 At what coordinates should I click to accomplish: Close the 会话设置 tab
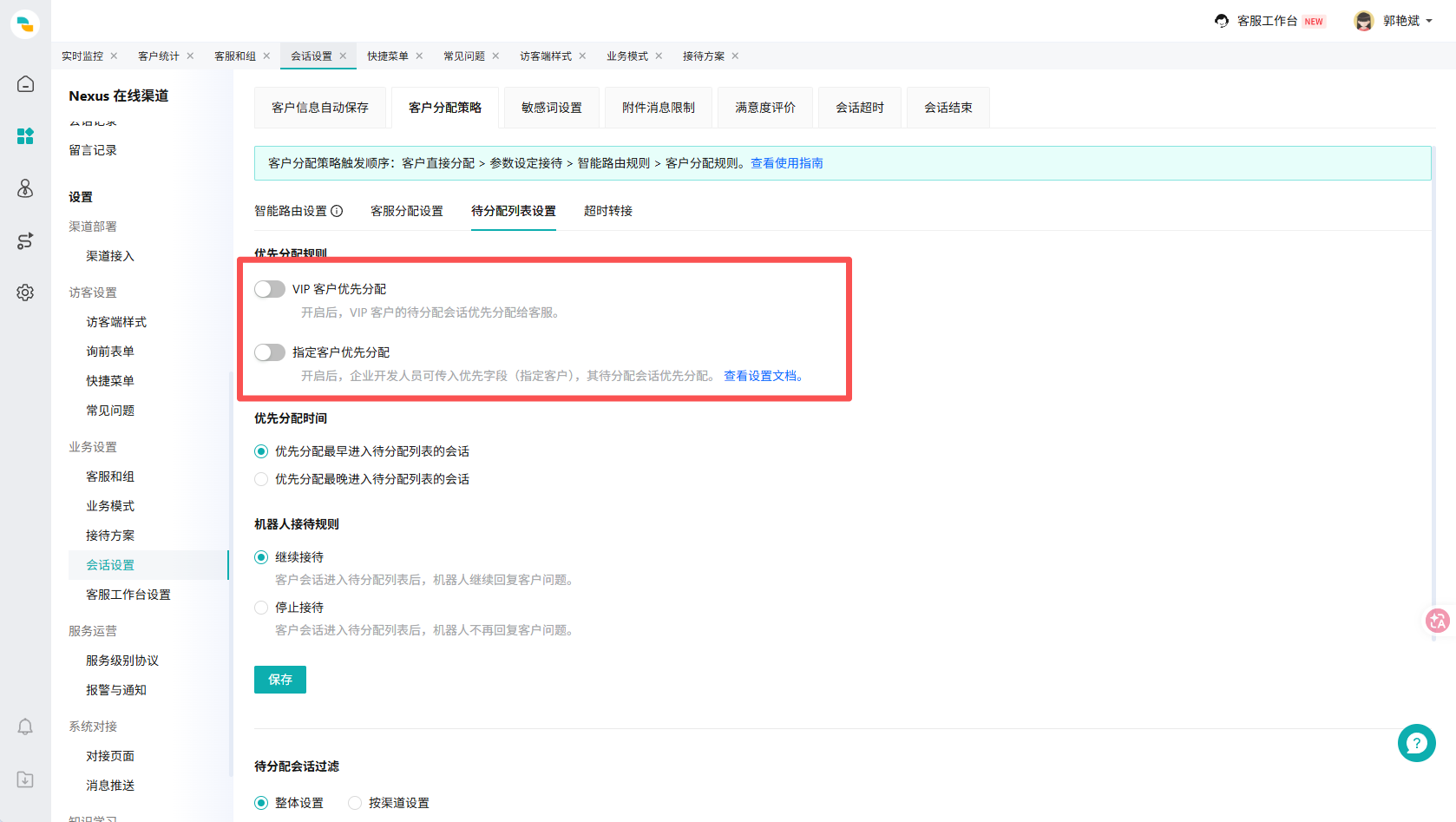coord(343,56)
